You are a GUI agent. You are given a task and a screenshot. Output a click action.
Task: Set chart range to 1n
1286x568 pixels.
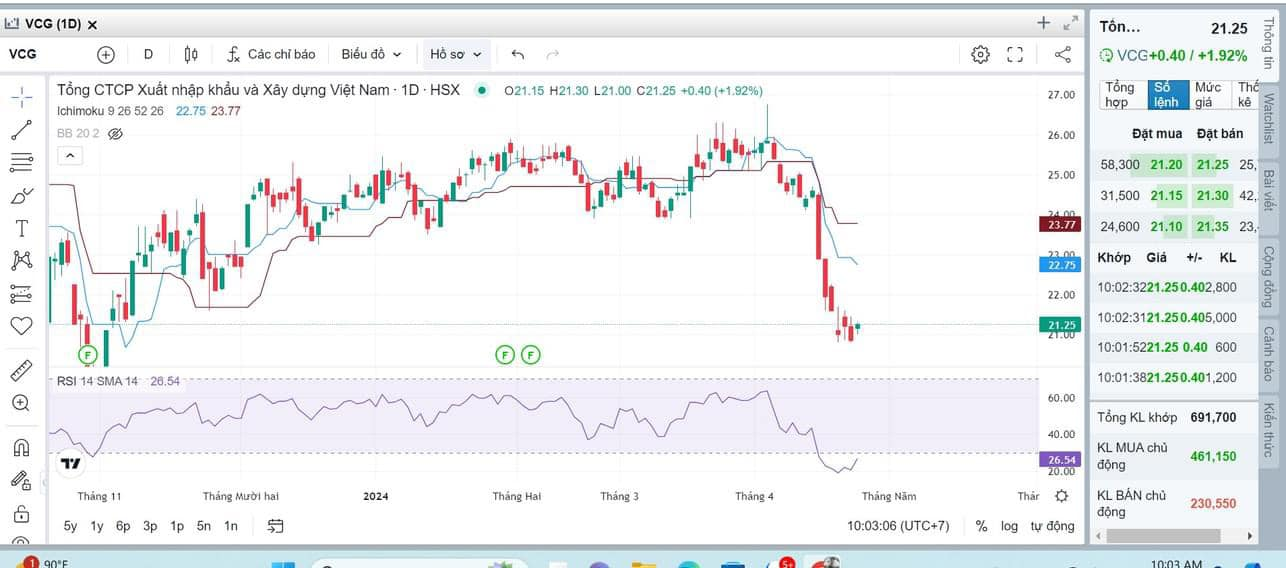(x=231, y=525)
